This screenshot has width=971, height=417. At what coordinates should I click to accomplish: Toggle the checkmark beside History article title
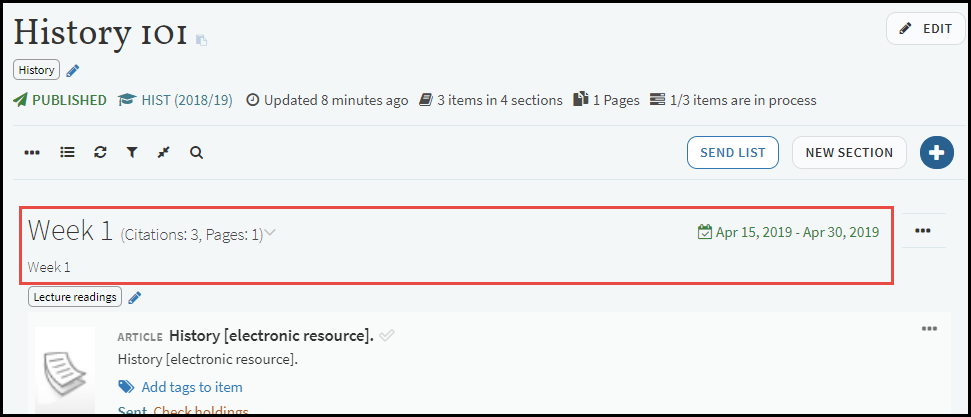click(x=387, y=336)
